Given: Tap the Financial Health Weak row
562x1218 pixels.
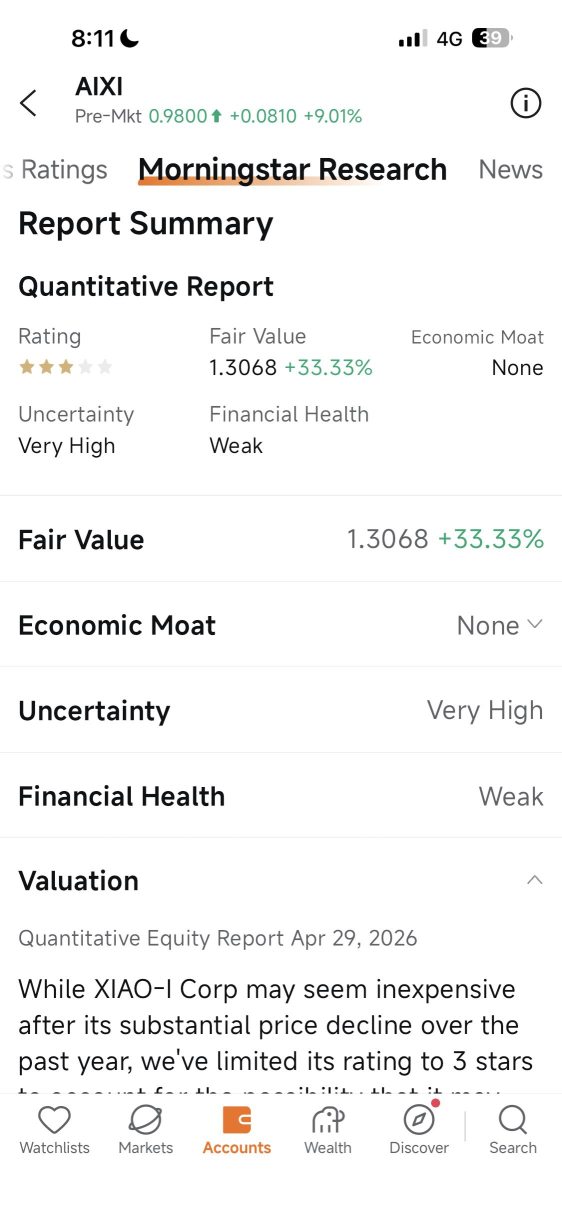Looking at the screenshot, I should pyautogui.click(x=281, y=796).
